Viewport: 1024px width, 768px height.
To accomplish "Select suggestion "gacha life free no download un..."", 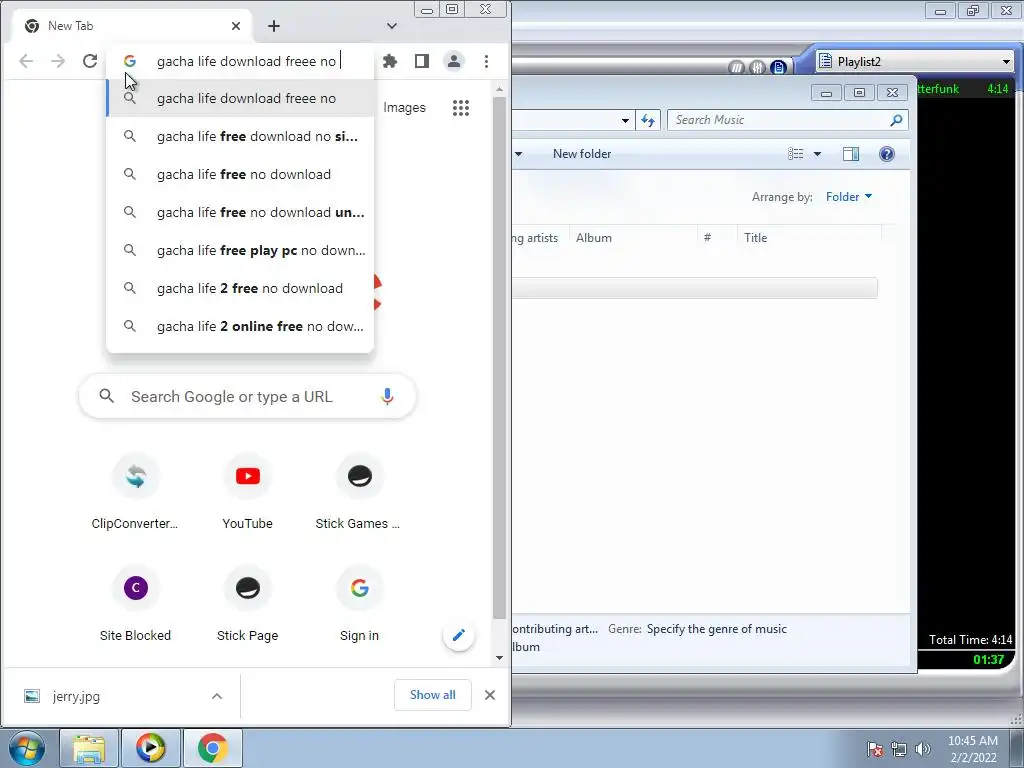I will coord(240,212).
